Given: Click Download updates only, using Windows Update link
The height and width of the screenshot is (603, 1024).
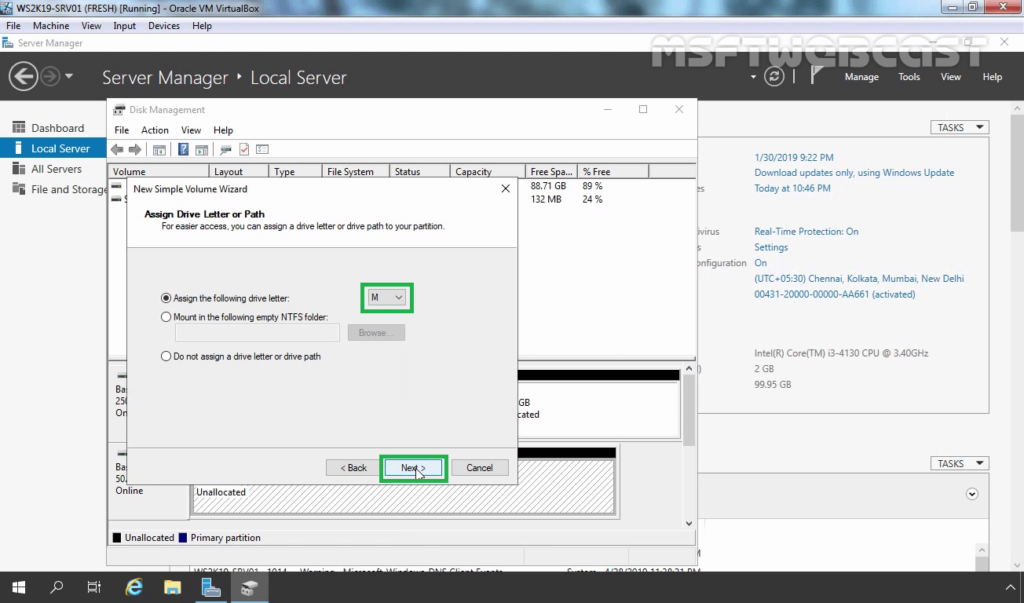Looking at the screenshot, I should 854,172.
